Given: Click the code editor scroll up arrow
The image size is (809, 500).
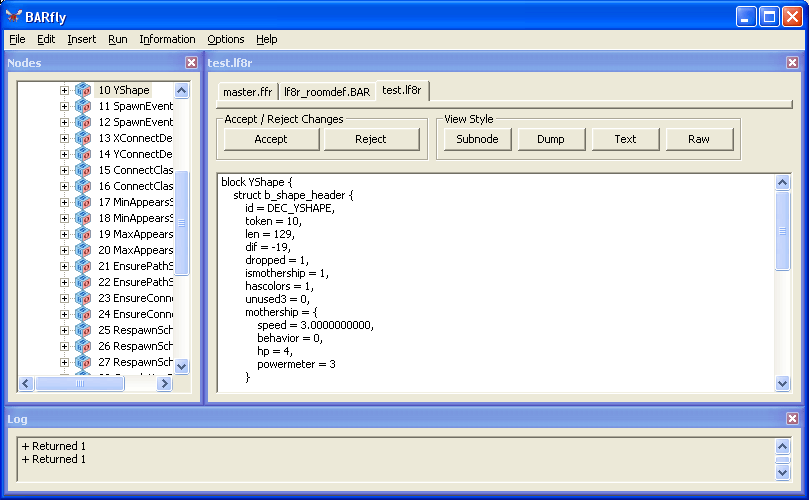Looking at the screenshot, I should [783, 183].
